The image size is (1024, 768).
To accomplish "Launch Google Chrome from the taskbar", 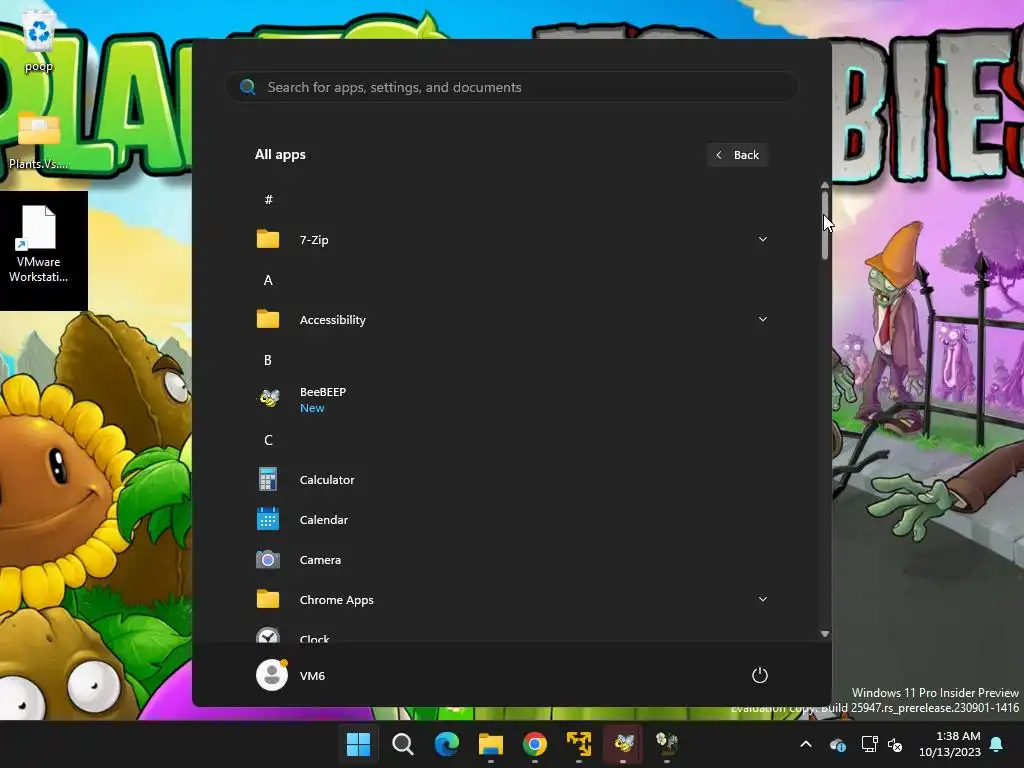I will [535, 744].
